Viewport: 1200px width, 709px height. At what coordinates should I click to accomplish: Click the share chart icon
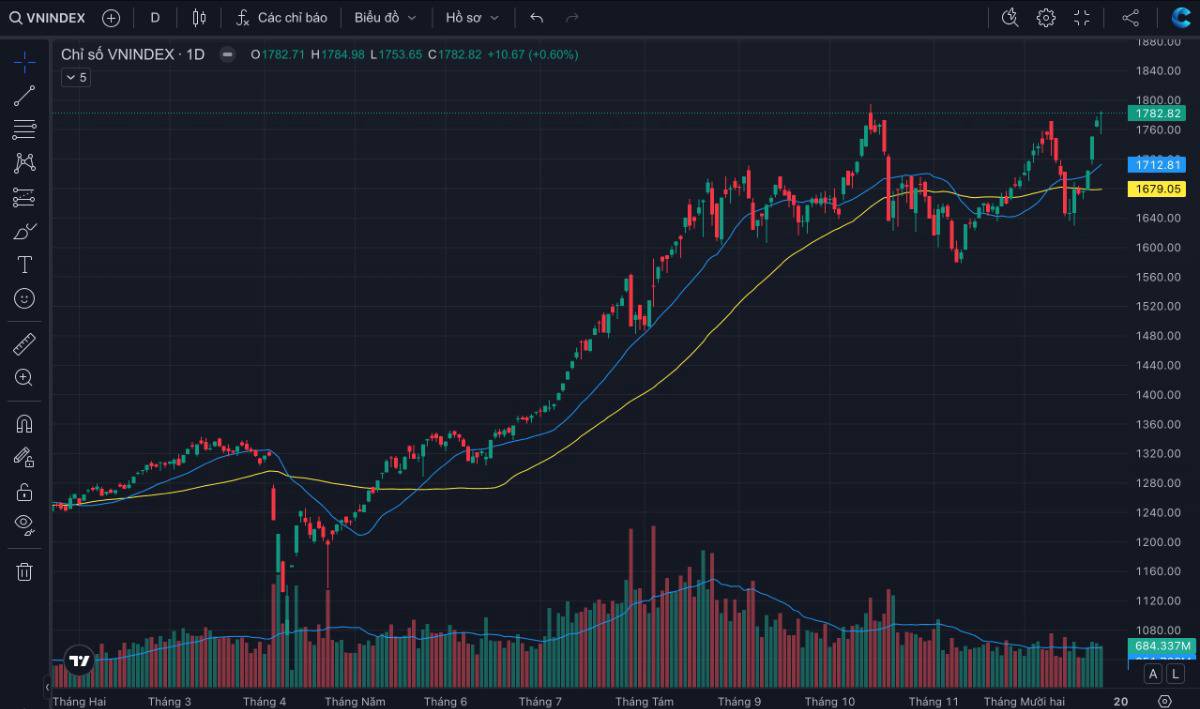(1130, 17)
